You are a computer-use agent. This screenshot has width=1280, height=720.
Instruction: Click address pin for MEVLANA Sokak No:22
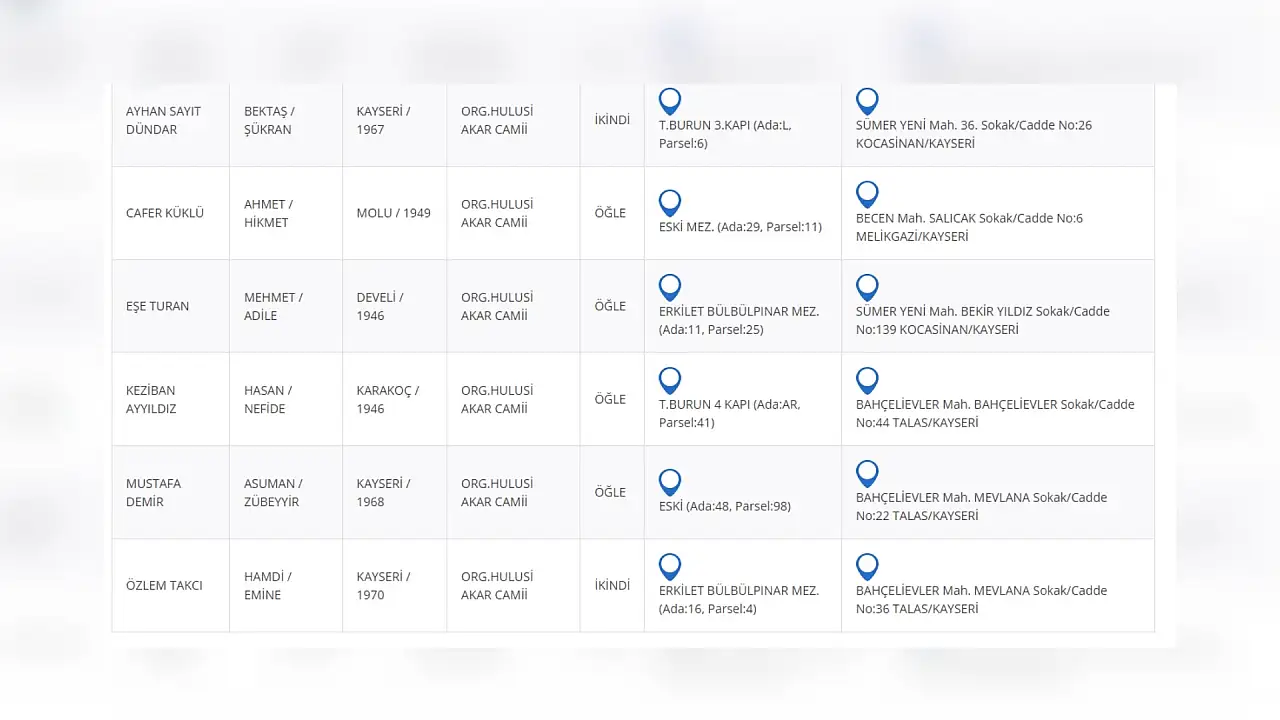coord(867,473)
